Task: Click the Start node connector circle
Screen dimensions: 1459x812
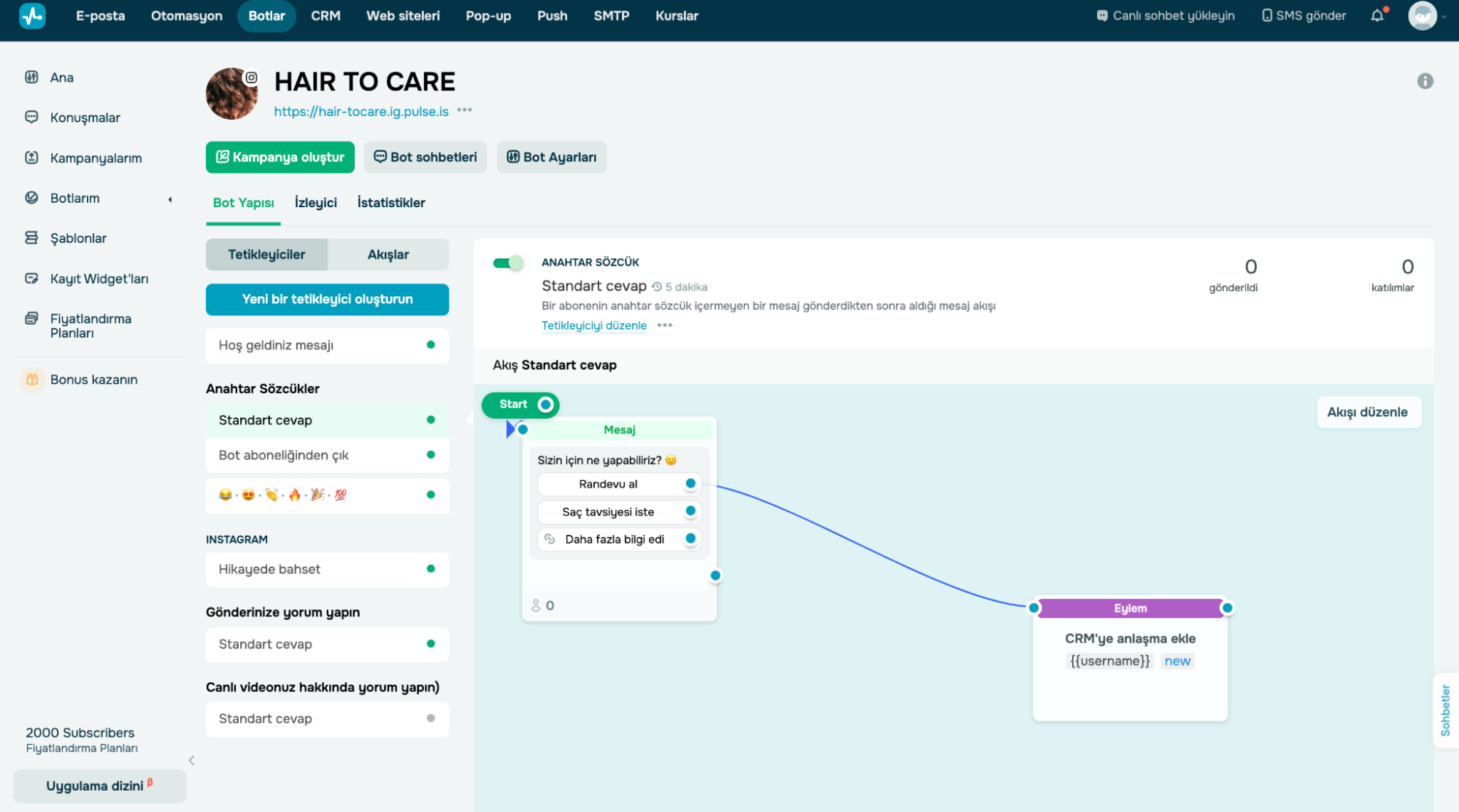Action: point(545,404)
